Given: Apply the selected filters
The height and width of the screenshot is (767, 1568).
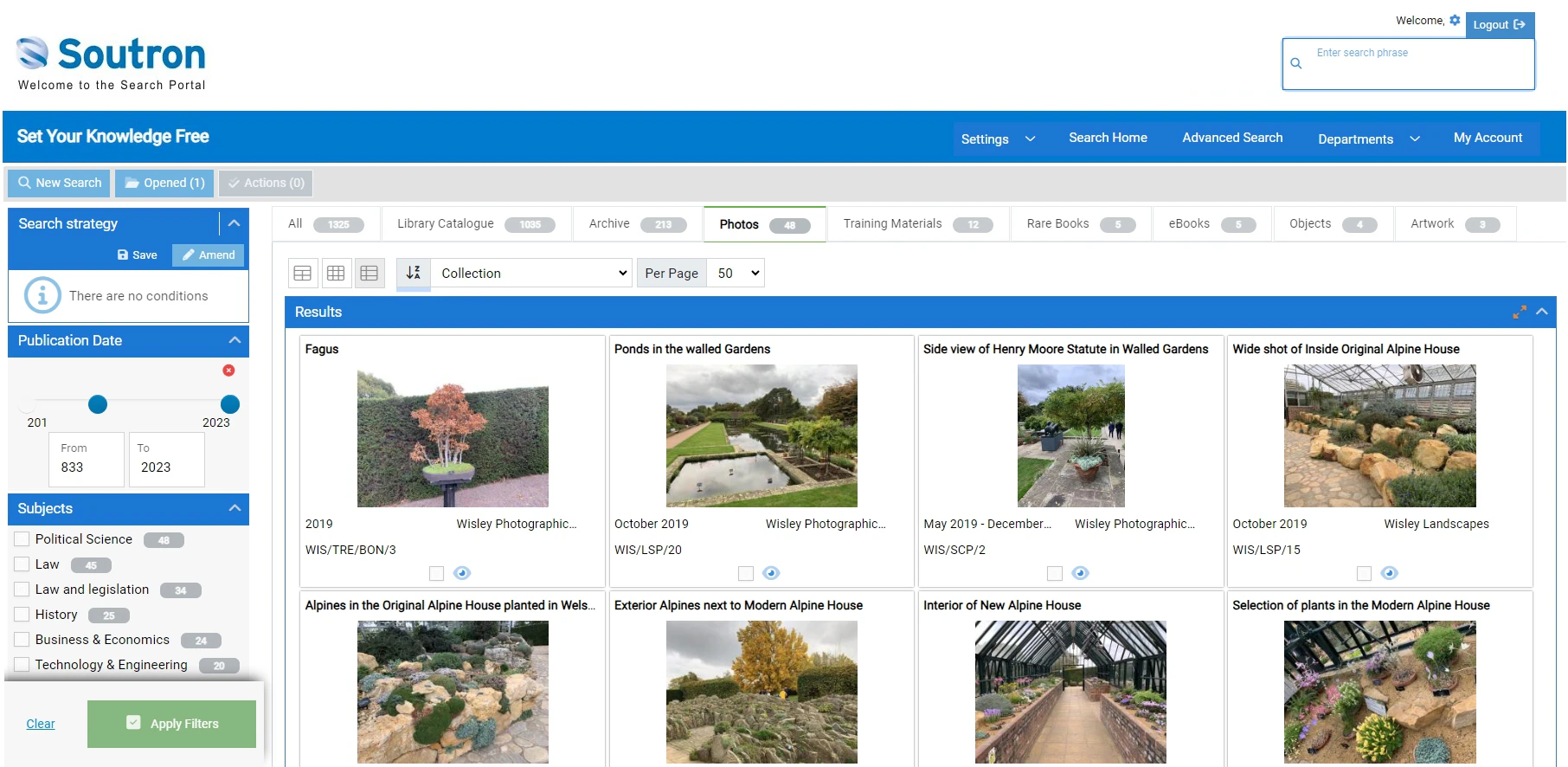Looking at the screenshot, I should (171, 724).
